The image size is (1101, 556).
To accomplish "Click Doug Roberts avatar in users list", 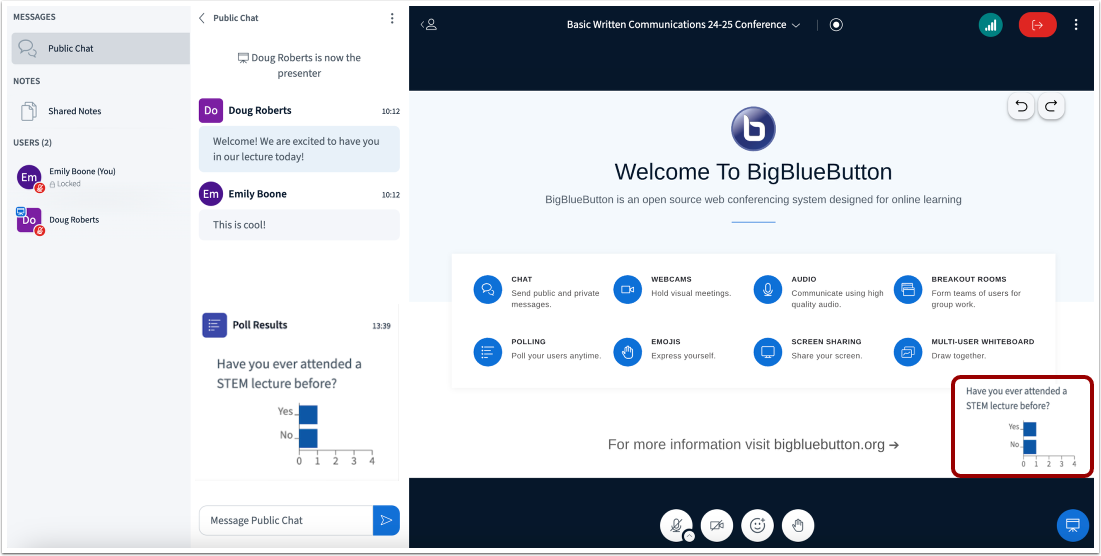I will (29, 220).
